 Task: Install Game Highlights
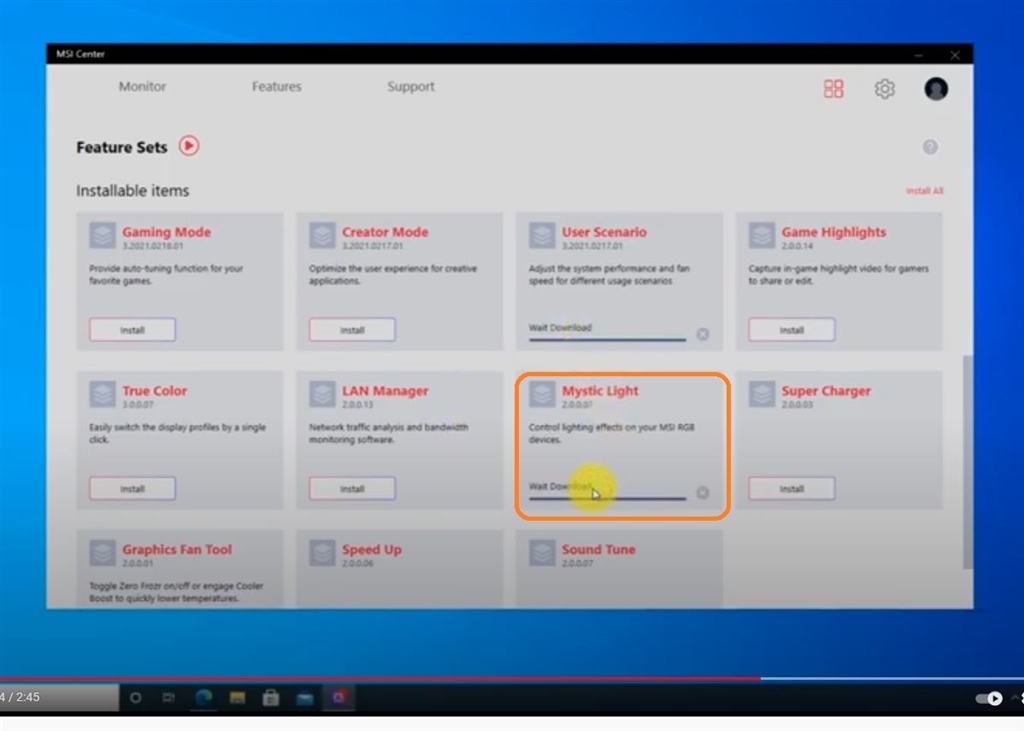click(792, 330)
